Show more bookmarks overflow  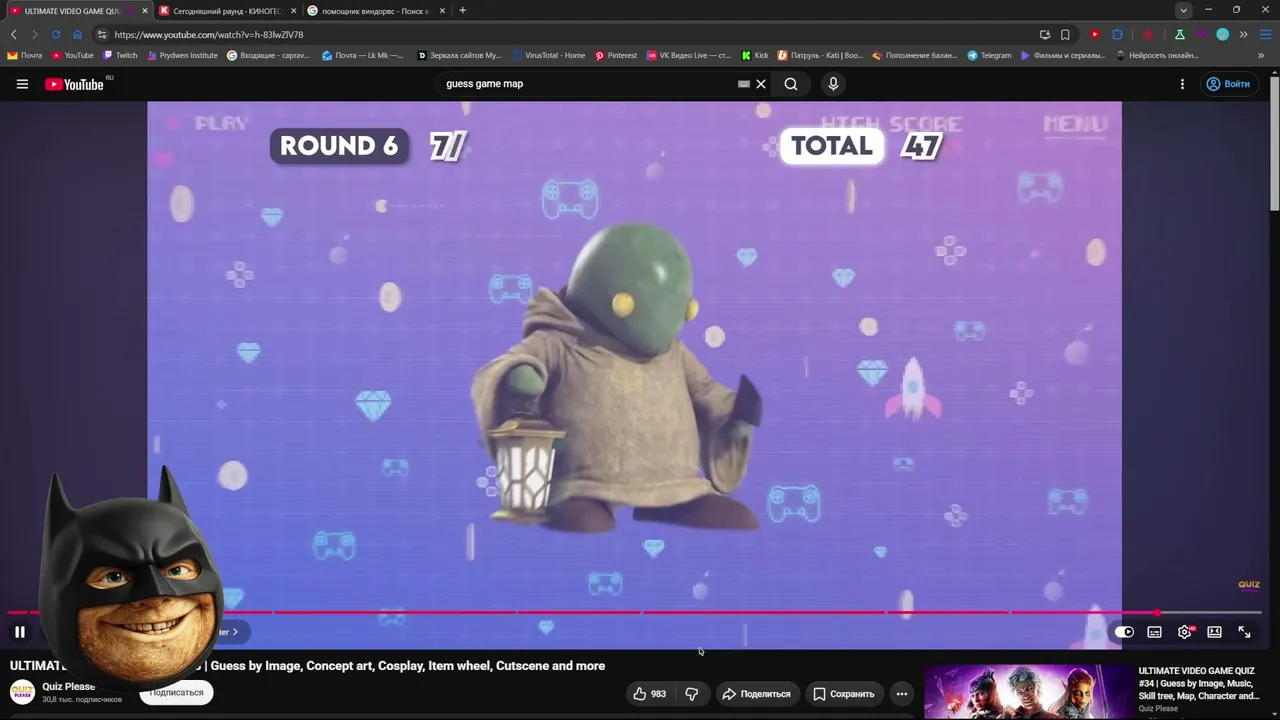(1262, 56)
